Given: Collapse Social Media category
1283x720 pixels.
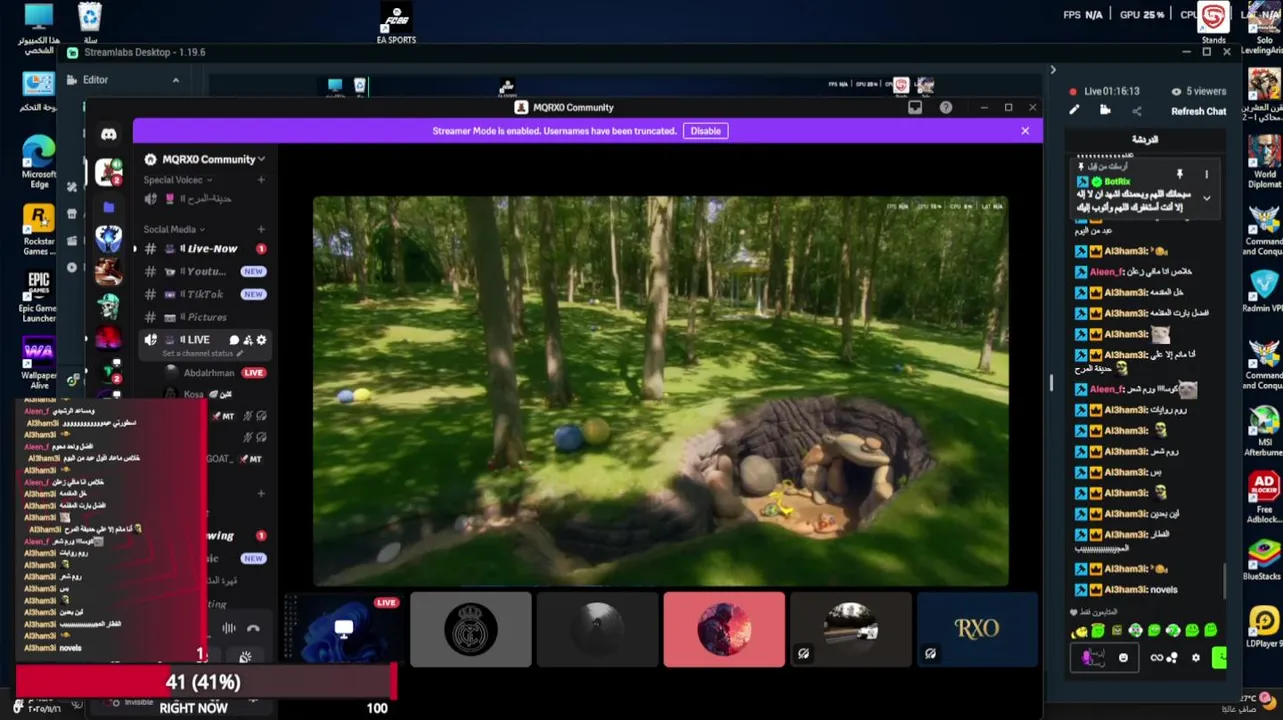Looking at the screenshot, I should click(174, 229).
